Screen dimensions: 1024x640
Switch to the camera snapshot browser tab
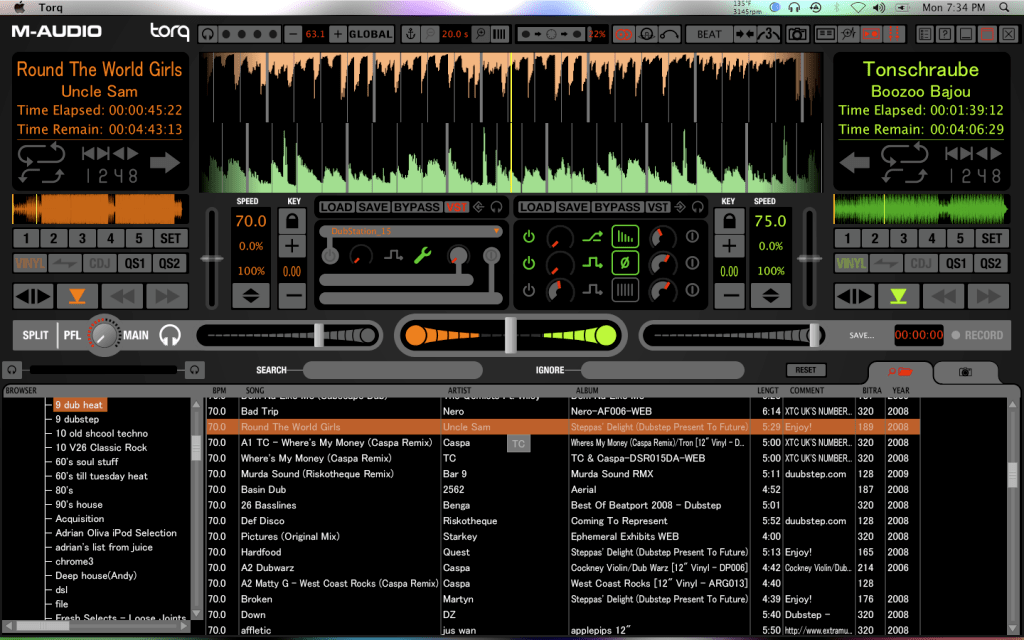pyautogui.click(x=965, y=372)
